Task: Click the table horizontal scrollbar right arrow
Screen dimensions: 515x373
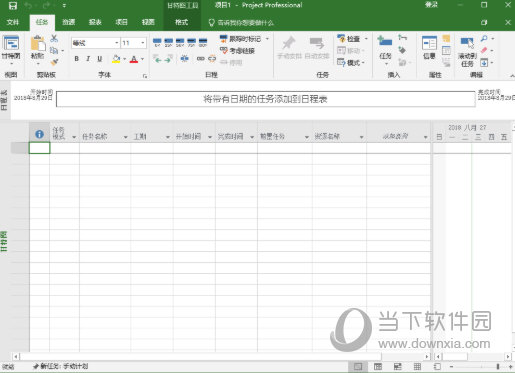Action: click(x=427, y=356)
